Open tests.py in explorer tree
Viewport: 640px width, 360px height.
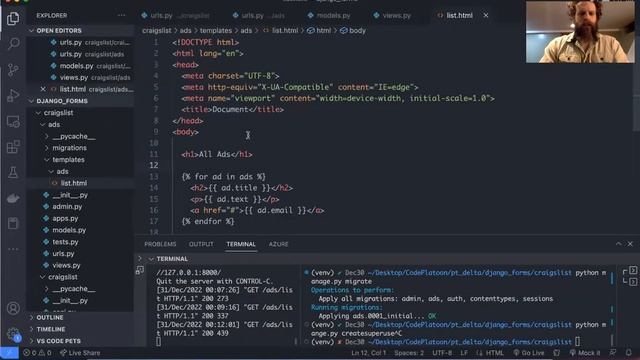point(65,242)
